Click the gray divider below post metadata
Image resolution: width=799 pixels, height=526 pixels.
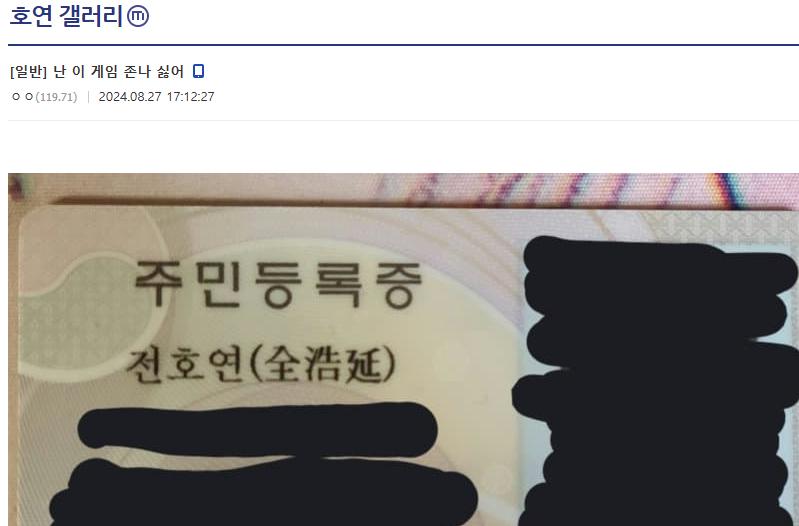click(403, 120)
